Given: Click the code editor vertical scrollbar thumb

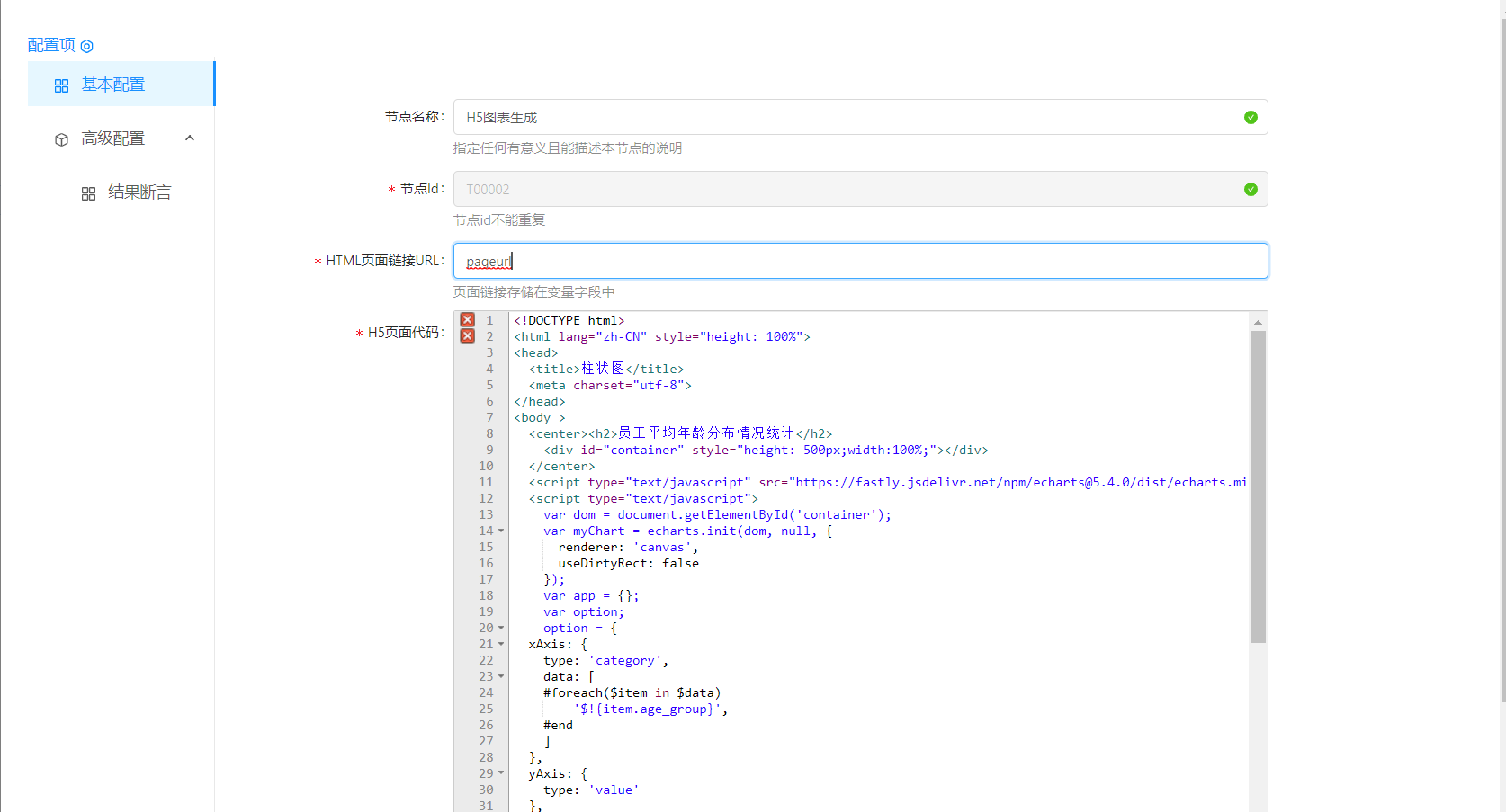Looking at the screenshot, I should (1258, 486).
